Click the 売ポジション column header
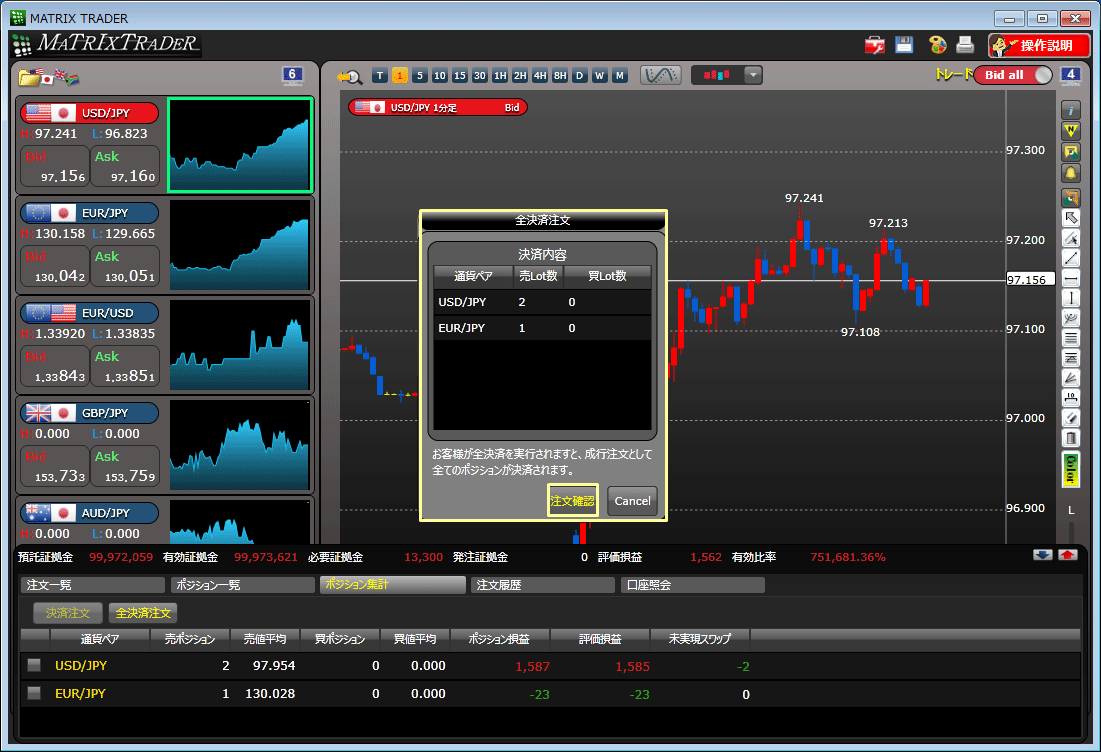1101x752 pixels. click(x=190, y=639)
